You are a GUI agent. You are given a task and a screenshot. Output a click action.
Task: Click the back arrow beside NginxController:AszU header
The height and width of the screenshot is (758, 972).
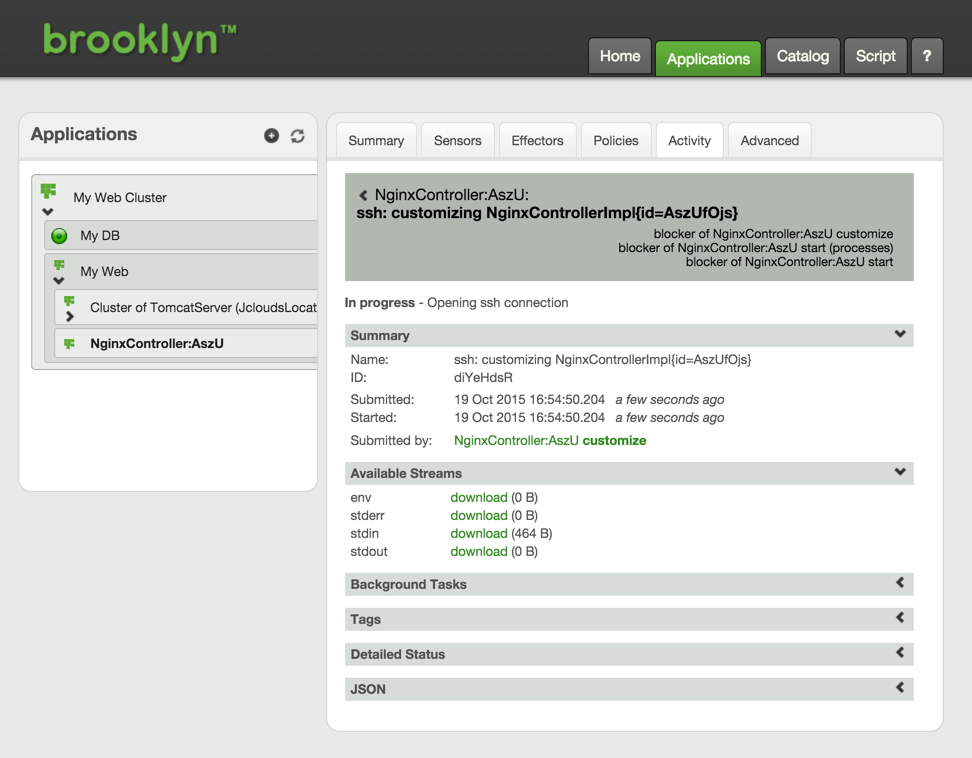pyautogui.click(x=363, y=196)
